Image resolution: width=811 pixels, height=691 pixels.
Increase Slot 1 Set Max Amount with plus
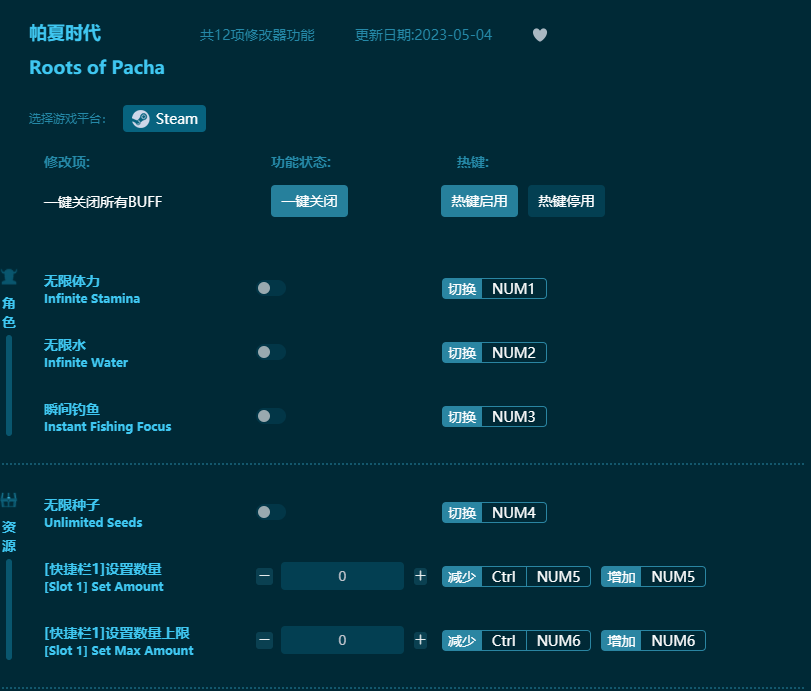[x=420, y=640]
